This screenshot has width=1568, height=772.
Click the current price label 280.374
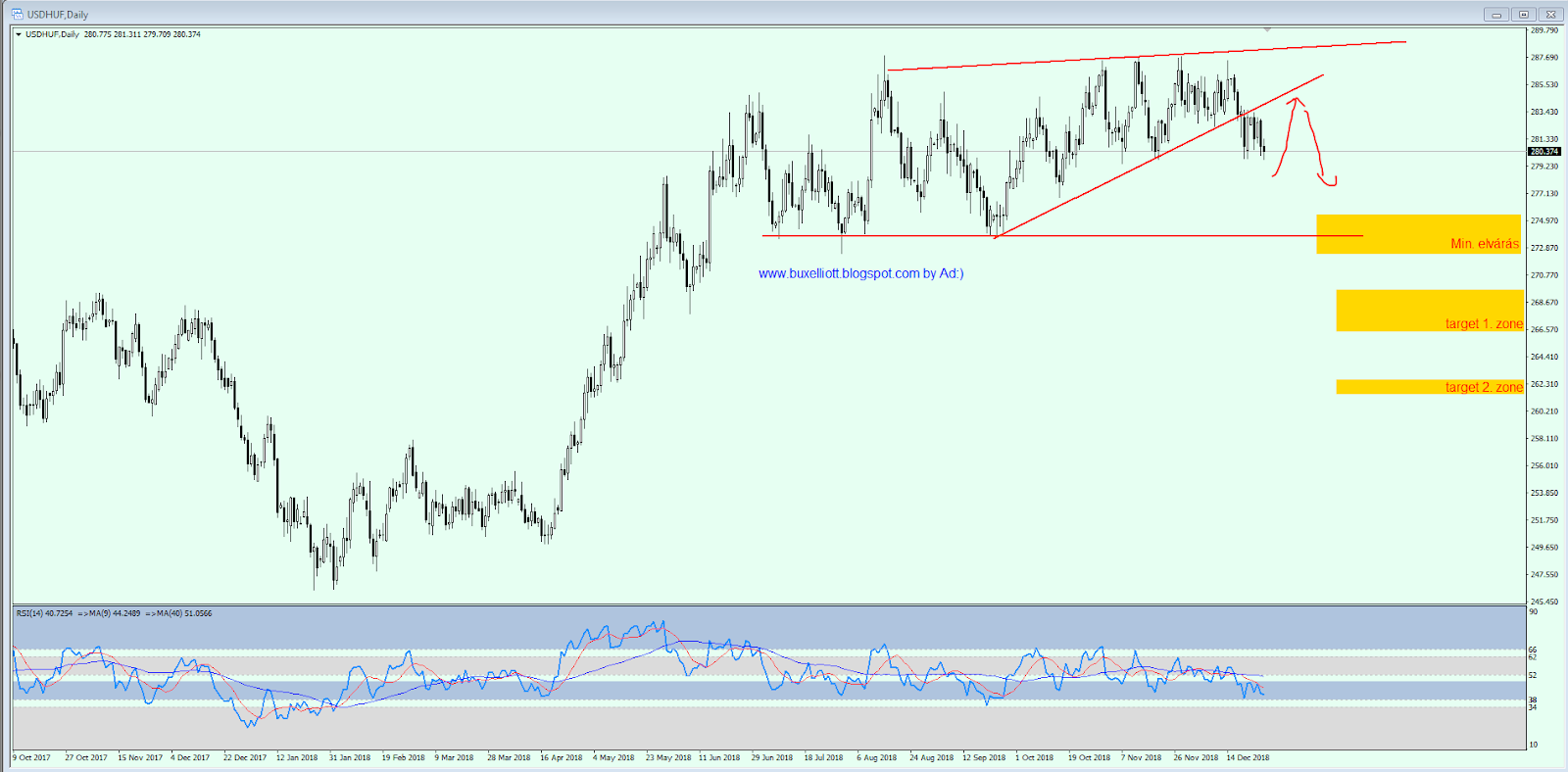(1544, 152)
